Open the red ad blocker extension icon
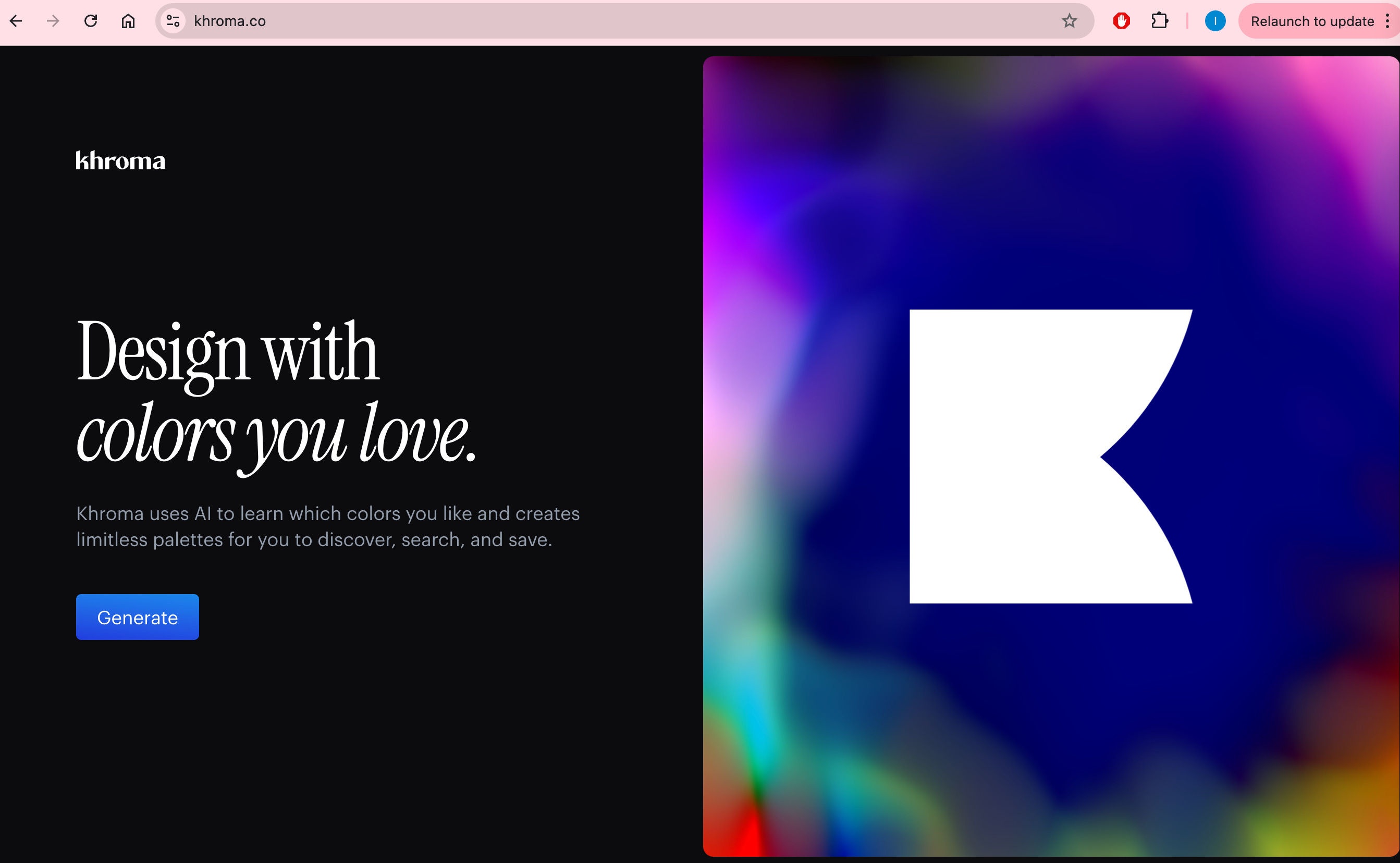The image size is (1400, 863). click(x=1122, y=21)
